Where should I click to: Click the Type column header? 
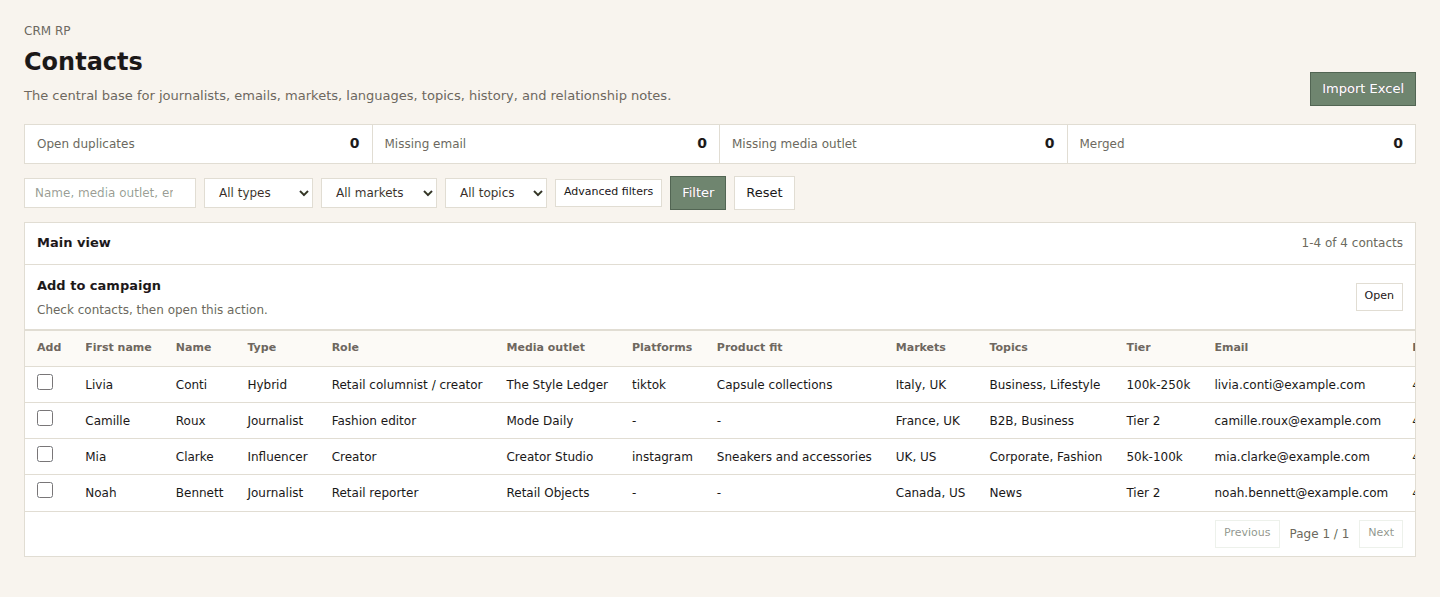tap(262, 348)
